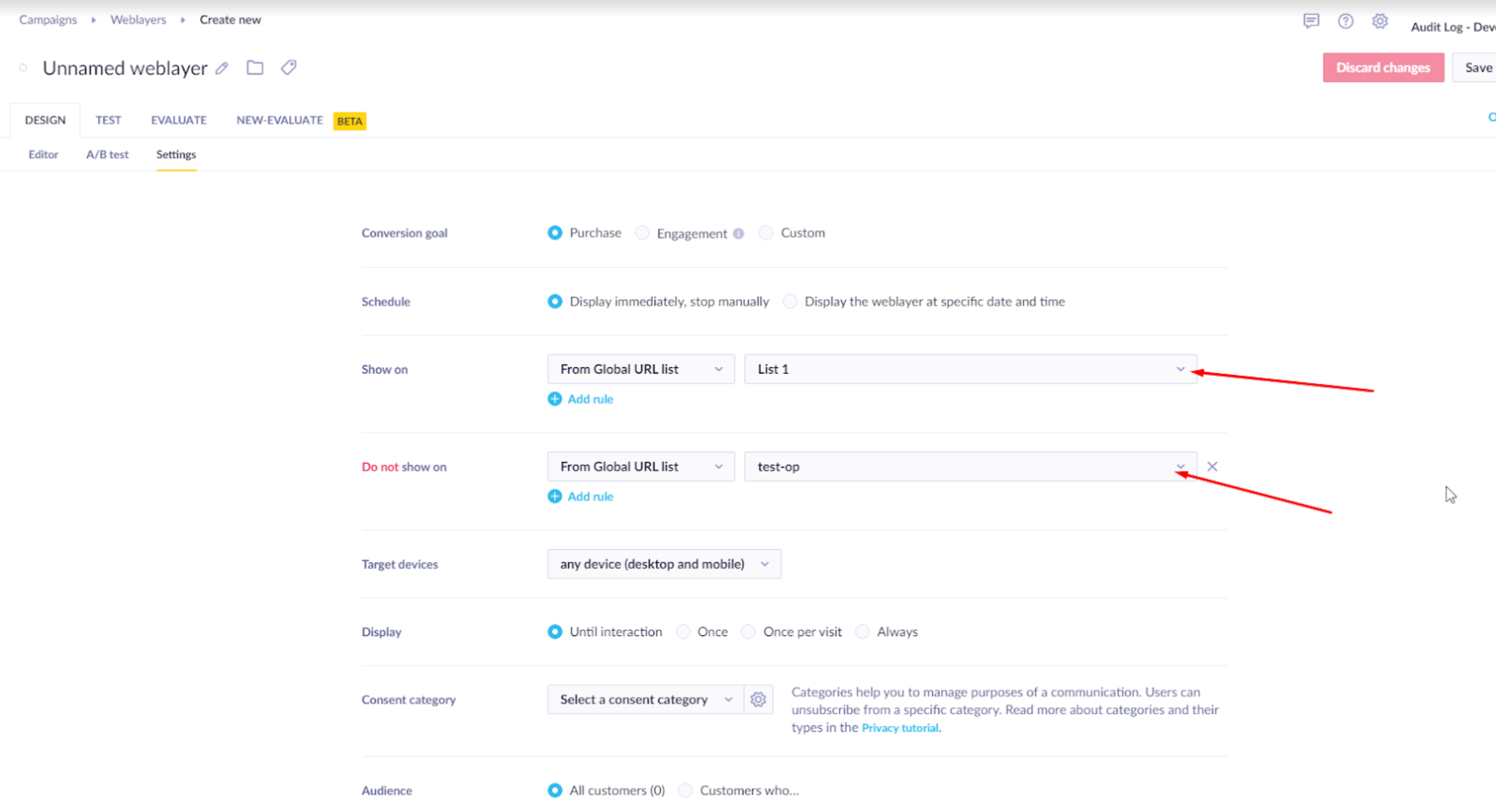Remove the test-op rule with X icon
Screen dimensions: 1496x812
[x=1212, y=466]
